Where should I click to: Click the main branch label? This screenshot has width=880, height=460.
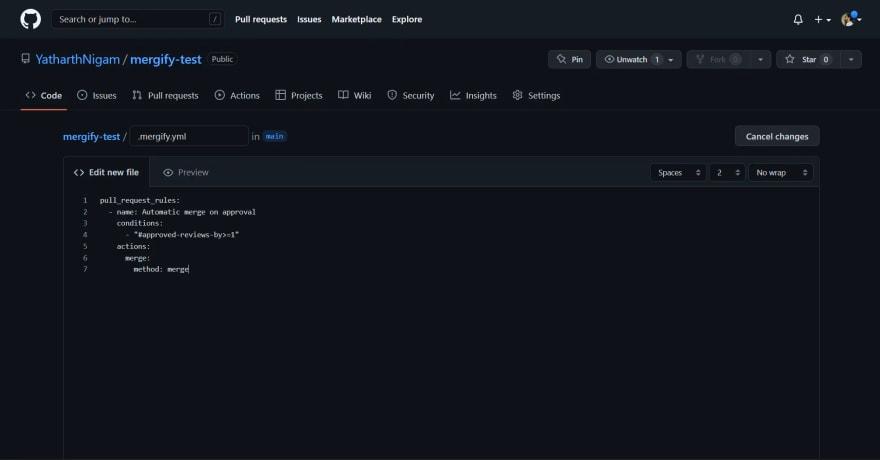click(x=274, y=136)
